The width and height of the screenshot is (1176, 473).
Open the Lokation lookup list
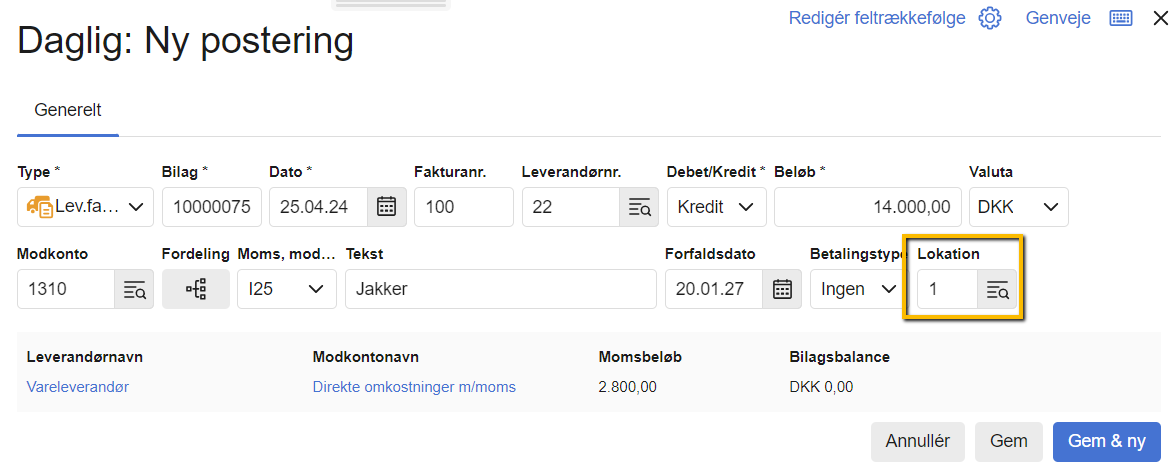tap(997, 290)
